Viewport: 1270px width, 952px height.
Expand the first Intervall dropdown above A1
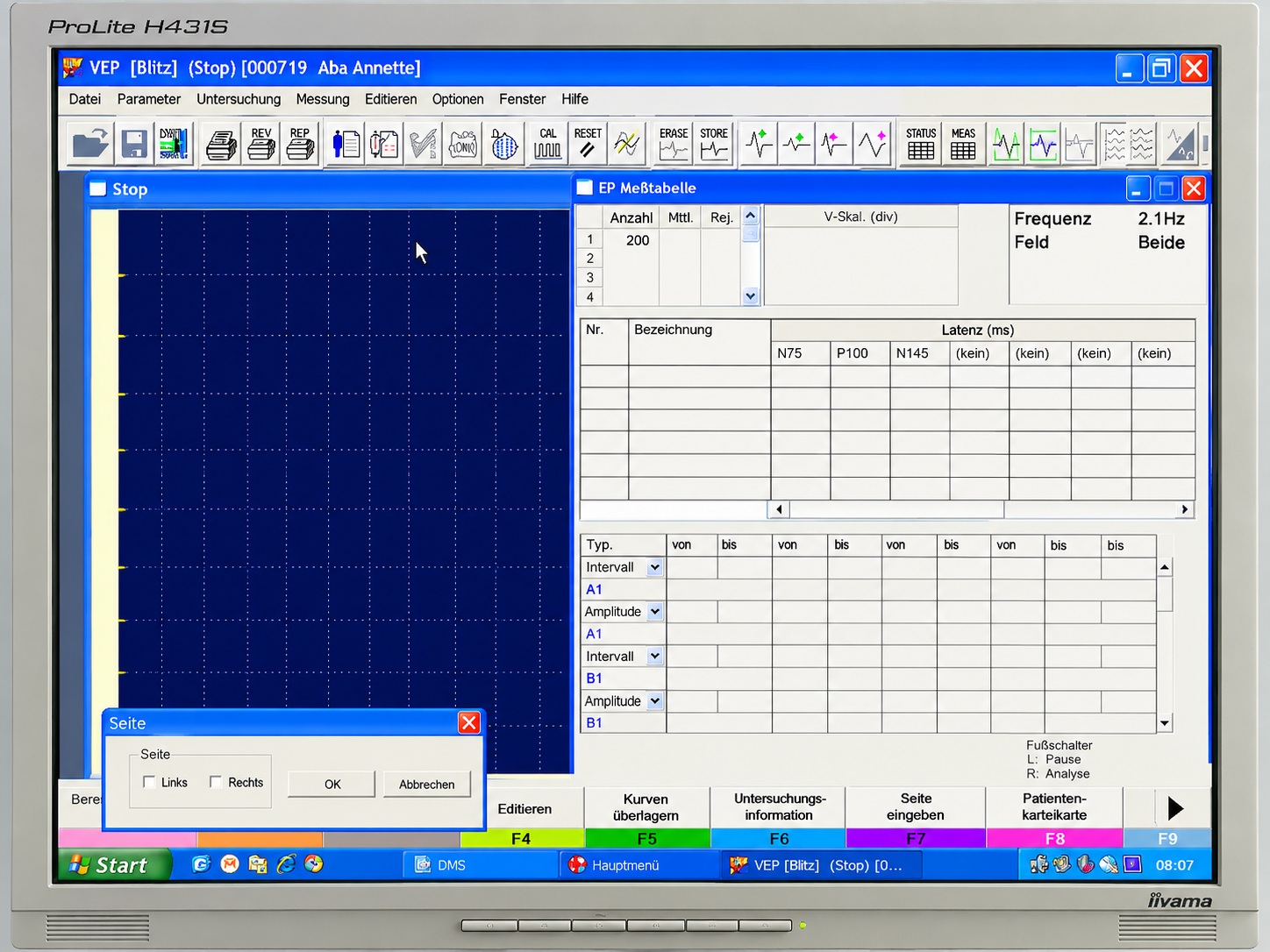(x=654, y=567)
